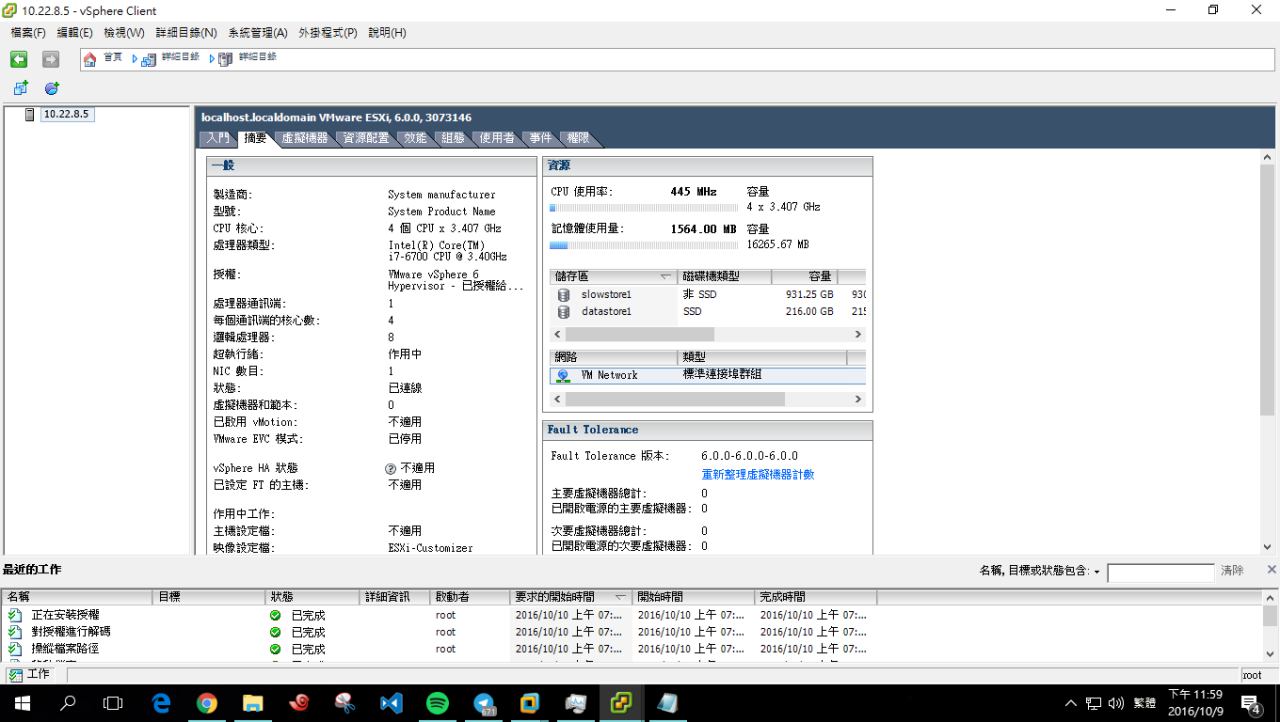Open Task View on the taskbar
The image size is (1280, 722).
pyautogui.click(x=113, y=703)
